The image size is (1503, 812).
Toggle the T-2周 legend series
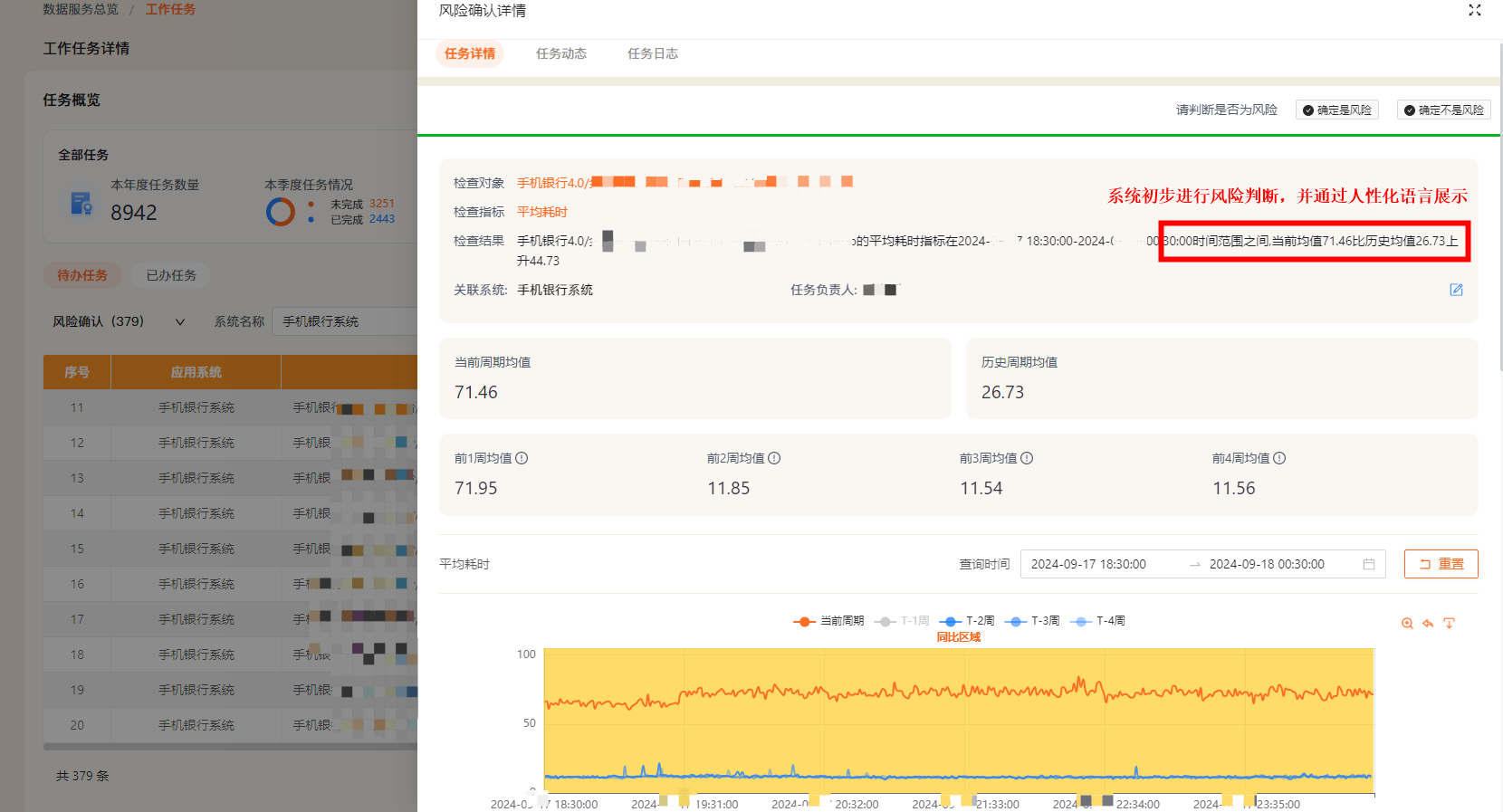[967, 621]
